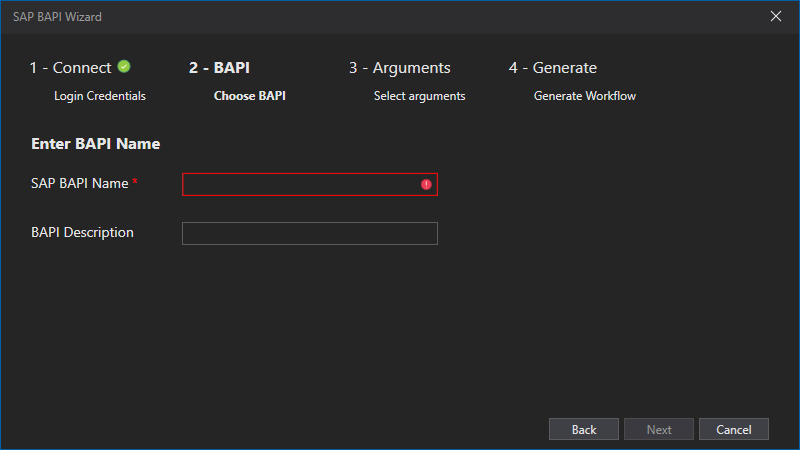Focus the SAP BAPI Name input field

click(x=310, y=184)
